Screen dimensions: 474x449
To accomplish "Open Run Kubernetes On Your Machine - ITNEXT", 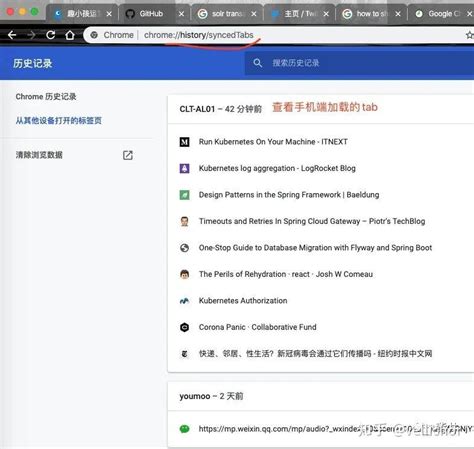I will coord(273,142).
